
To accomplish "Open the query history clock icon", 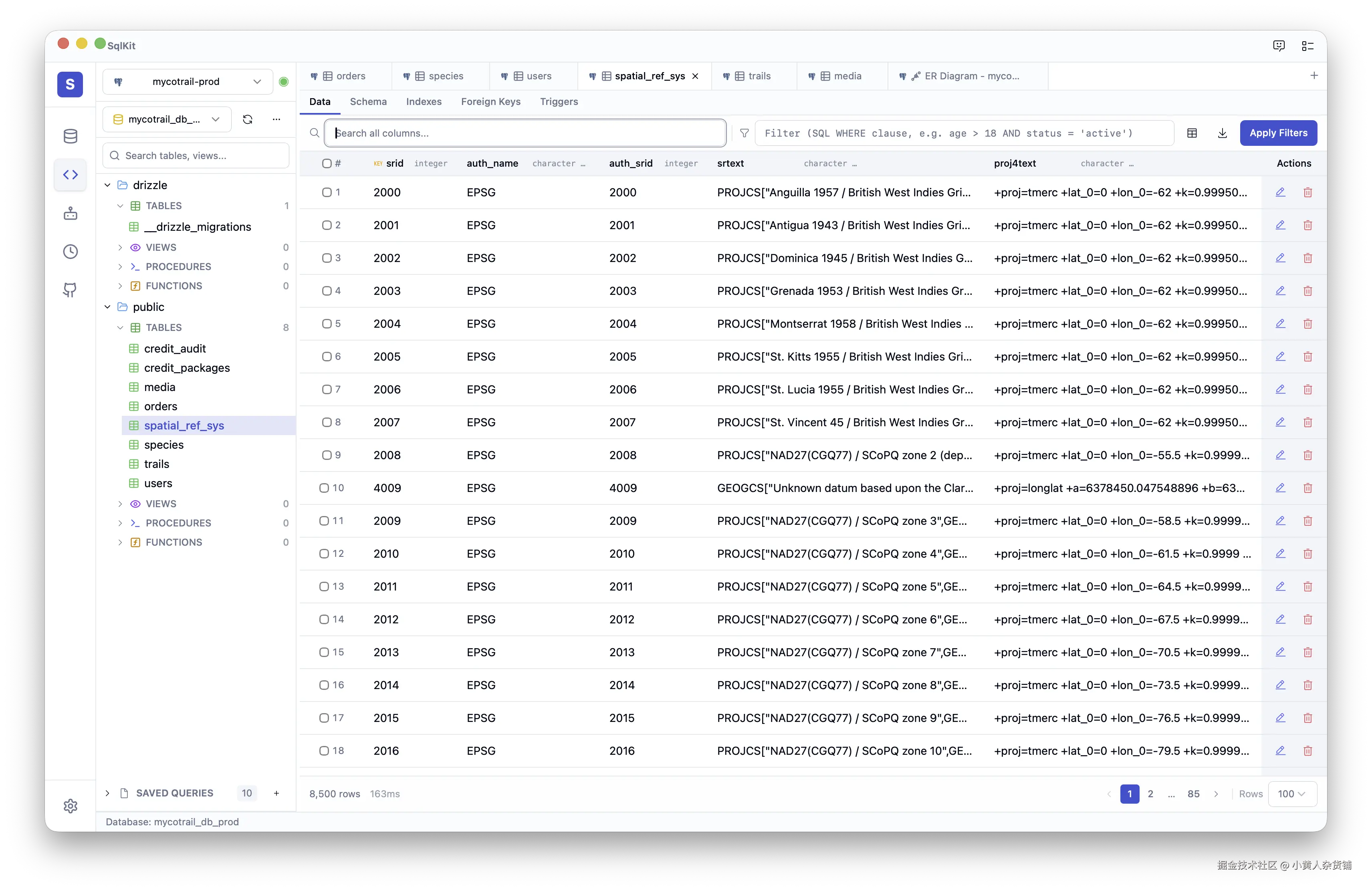I will coord(71,252).
